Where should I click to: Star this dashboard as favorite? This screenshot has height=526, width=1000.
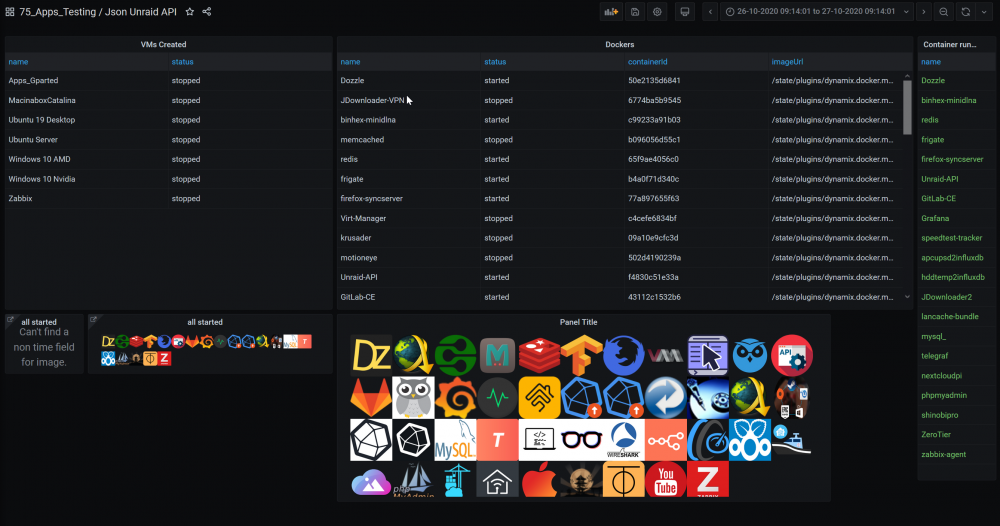[x=189, y=11]
